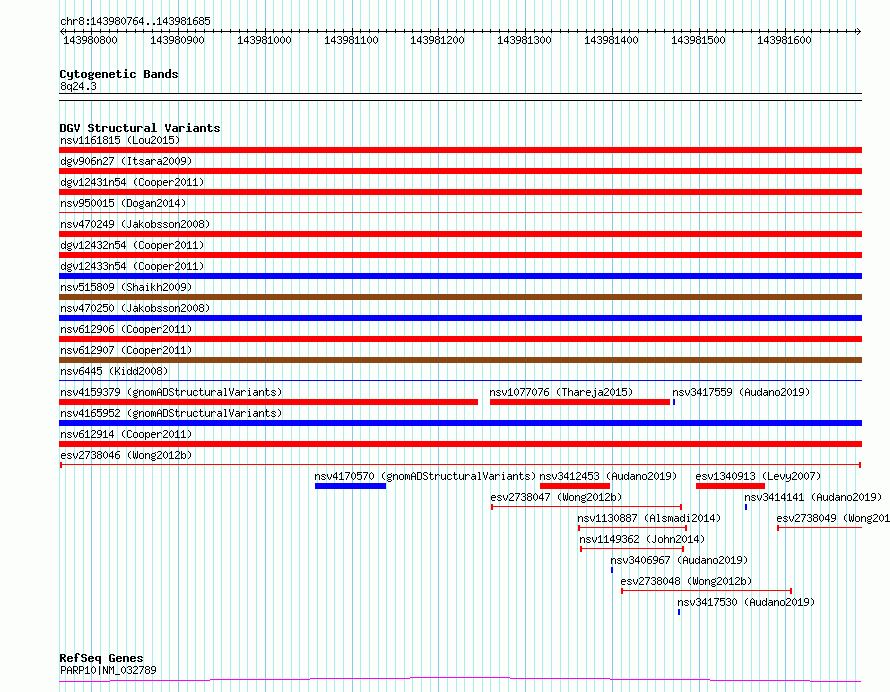Click the small blue nsv3417559 variant marker
Image resolution: width=890 pixels, height=692 pixels.
pyautogui.click(x=674, y=402)
